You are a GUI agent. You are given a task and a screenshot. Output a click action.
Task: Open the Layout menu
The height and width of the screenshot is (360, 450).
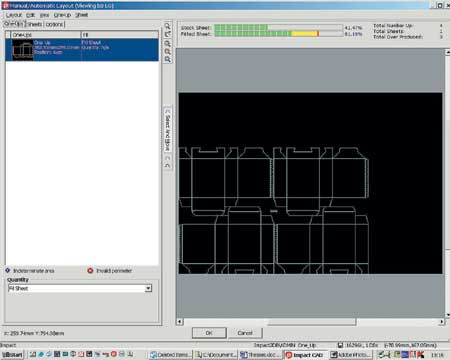point(14,15)
